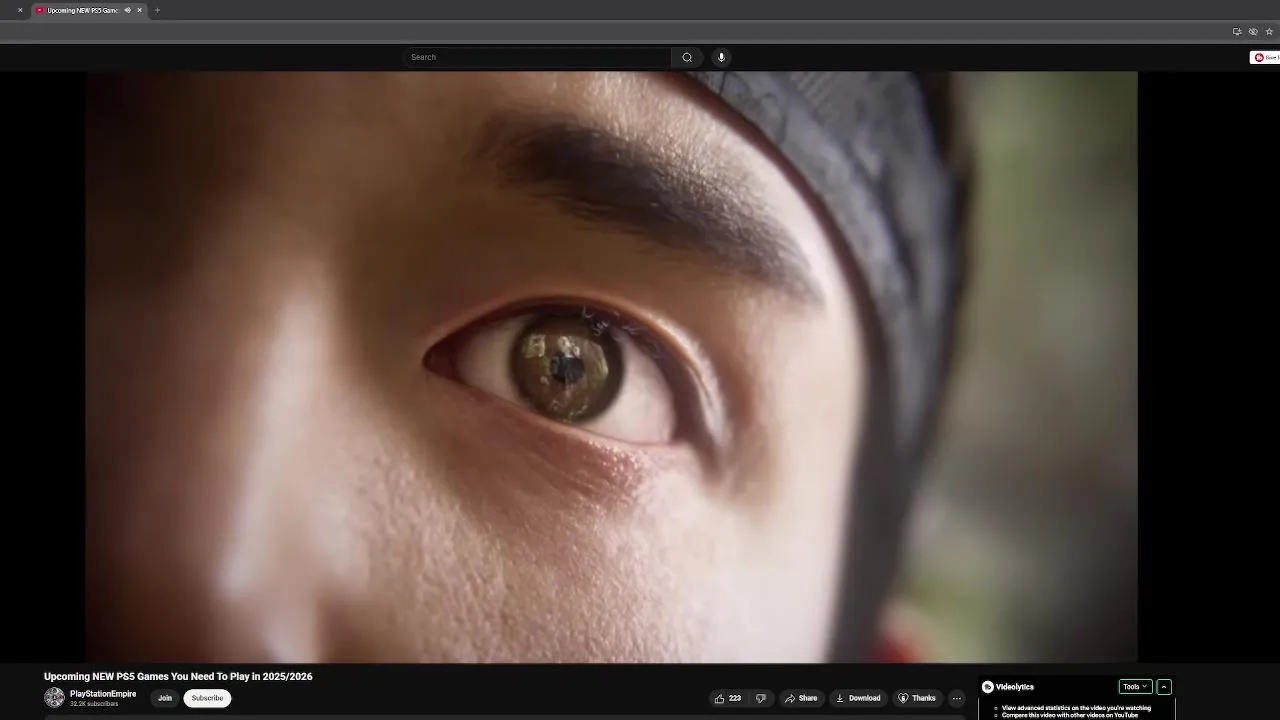This screenshot has width=1280, height=720.
Task: Open the Share dialog for this video
Action: click(801, 698)
